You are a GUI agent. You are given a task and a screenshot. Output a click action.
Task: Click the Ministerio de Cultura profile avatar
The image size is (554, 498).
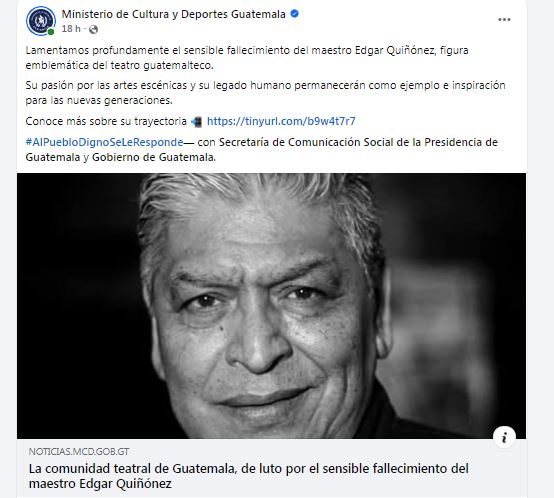point(41,20)
